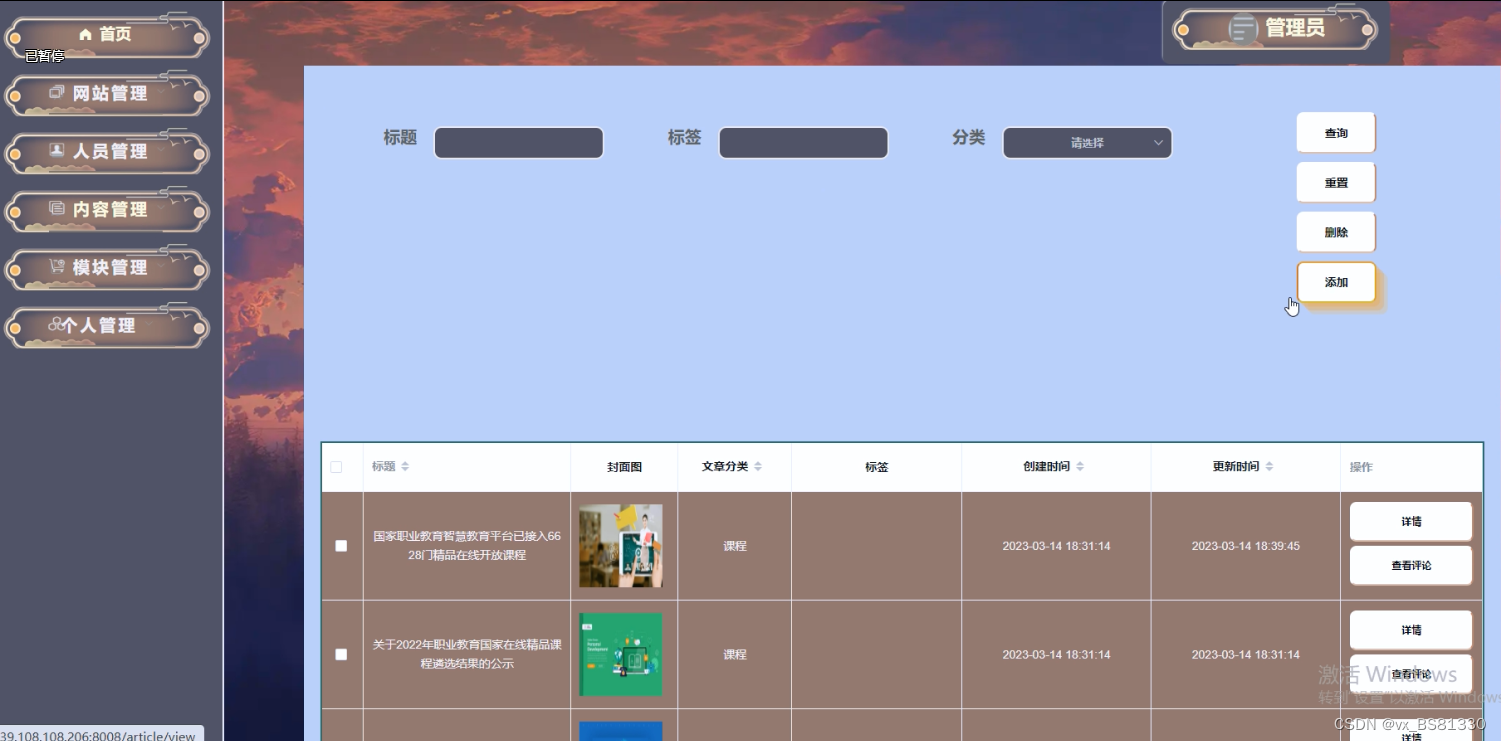Click 详情 for the 国家职业教育智慧教育平台 row
The width and height of the screenshot is (1501, 741).
[x=1411, y=521]
